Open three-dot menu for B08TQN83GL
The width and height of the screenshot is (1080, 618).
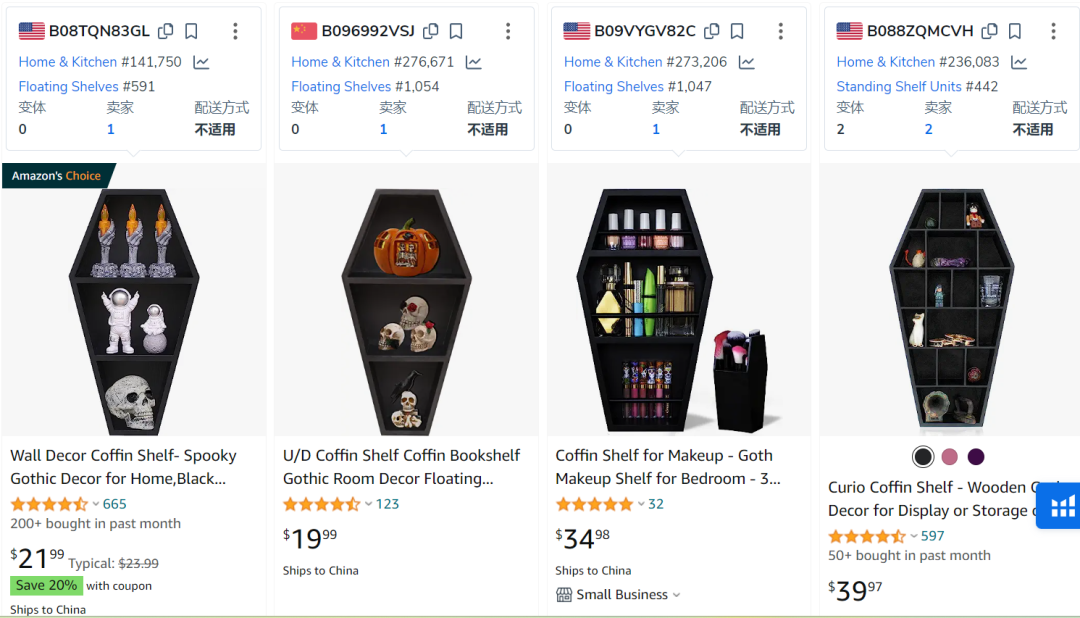tap(236, 32)
